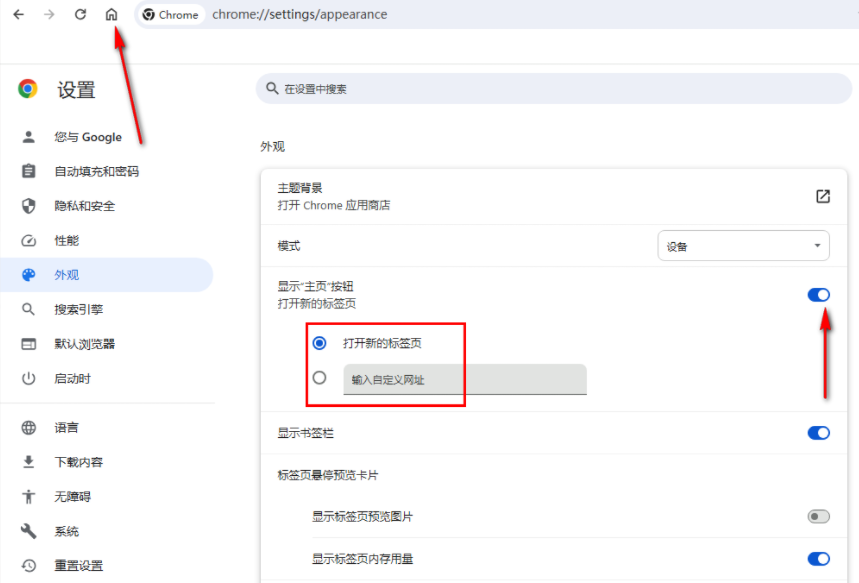
Task: Select 默认浏览器 in the sidebar
Action: tap(107, 344)
